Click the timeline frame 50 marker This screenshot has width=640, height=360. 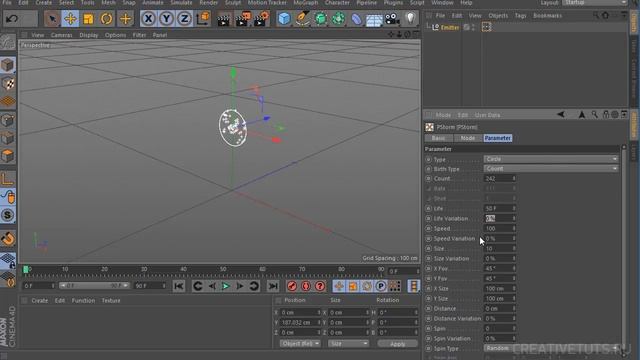pyautogui.click(x=223, y=269)
